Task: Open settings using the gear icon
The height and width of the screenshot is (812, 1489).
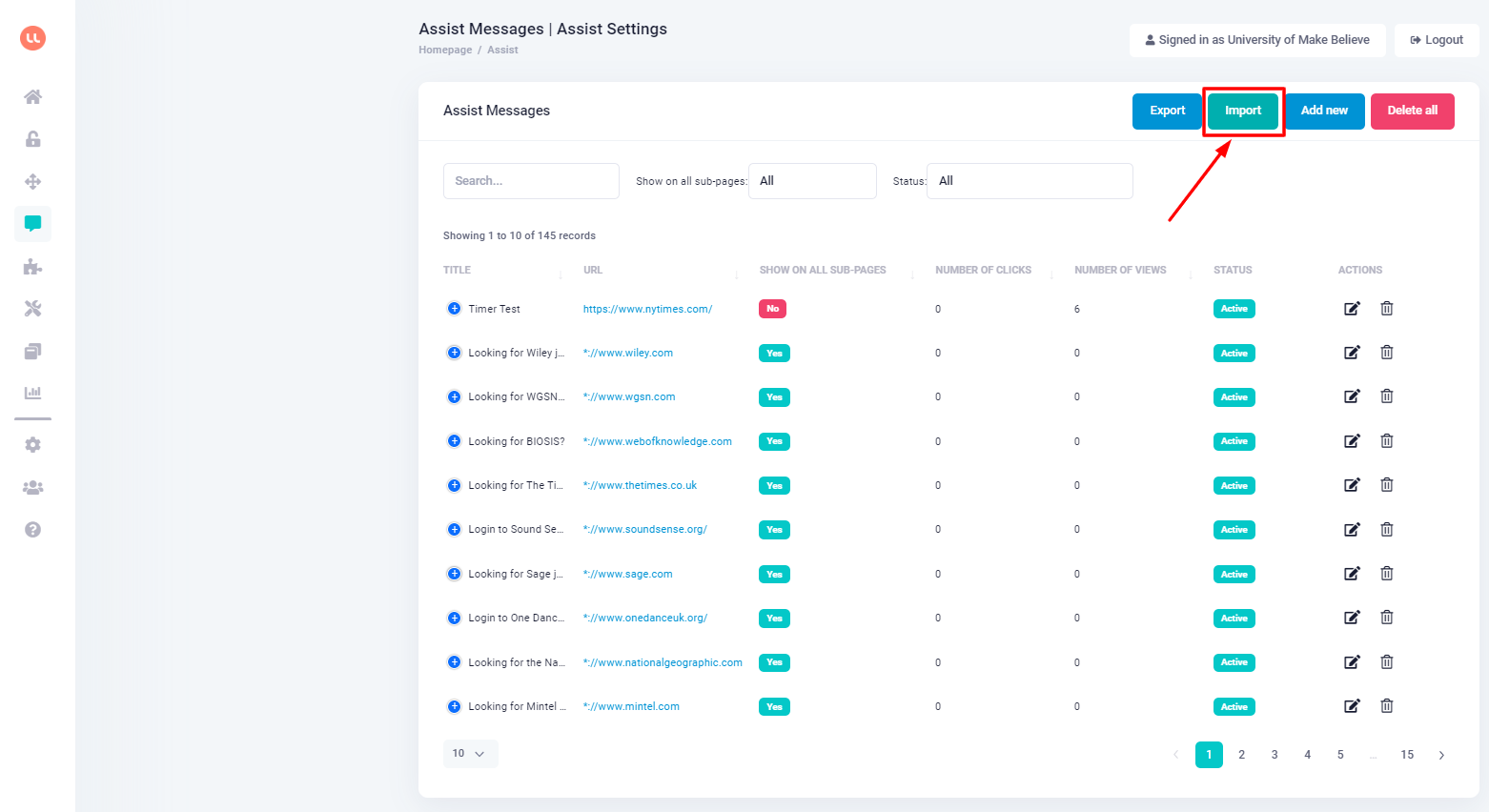Action: pyautogui.click(x=32, y=444)
